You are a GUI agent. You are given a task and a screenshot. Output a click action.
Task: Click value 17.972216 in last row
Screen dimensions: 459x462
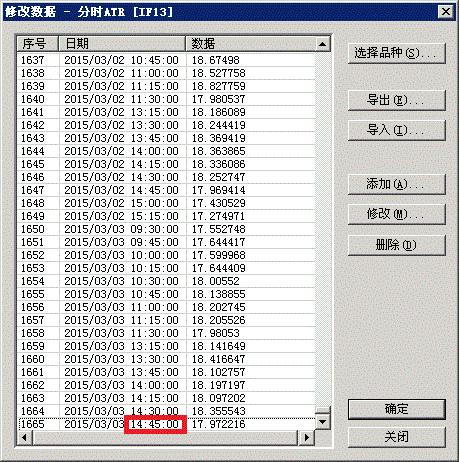tap(219, 424)
